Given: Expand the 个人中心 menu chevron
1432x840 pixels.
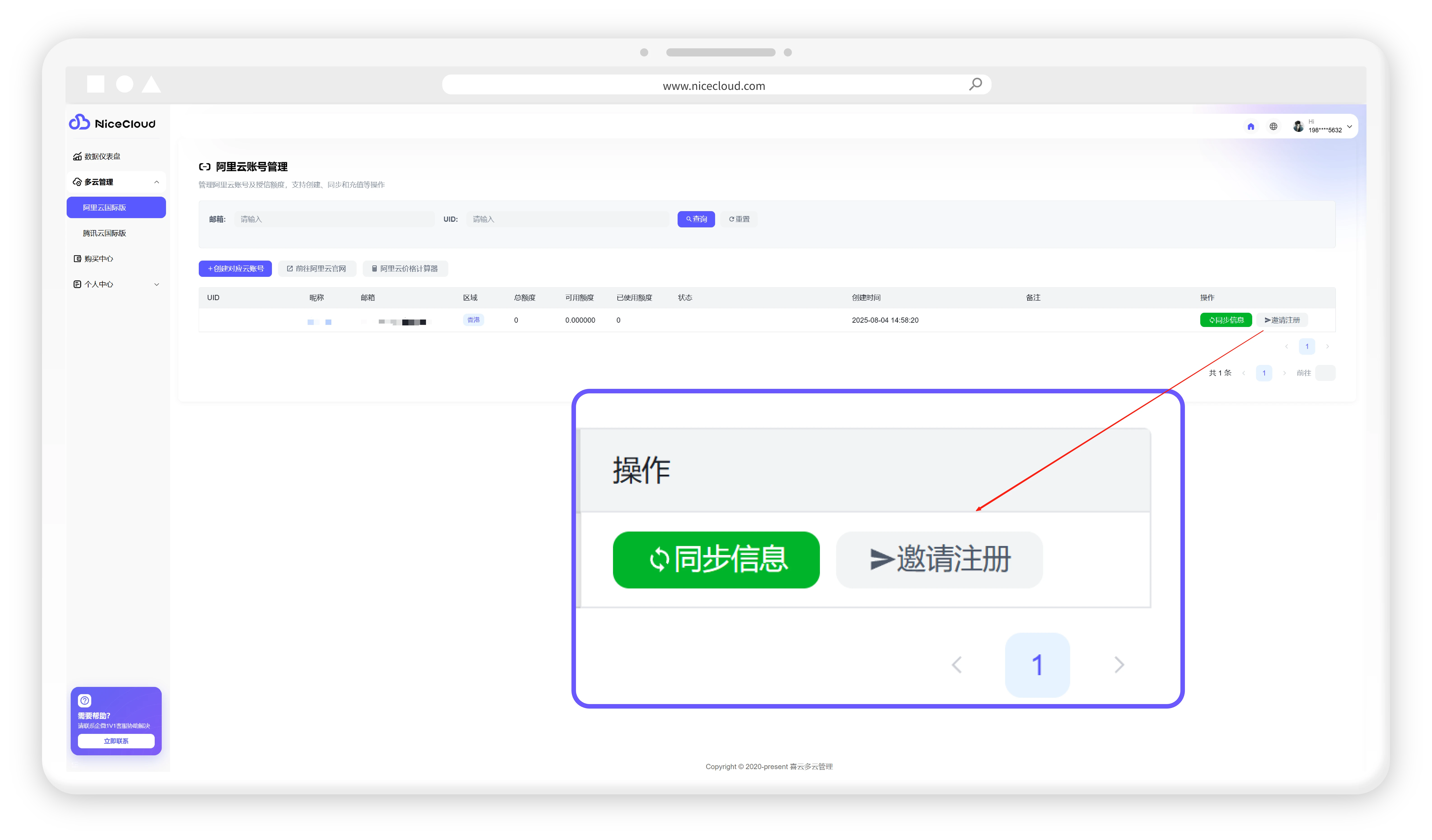Looking at the screenshot, I should 156,284.
